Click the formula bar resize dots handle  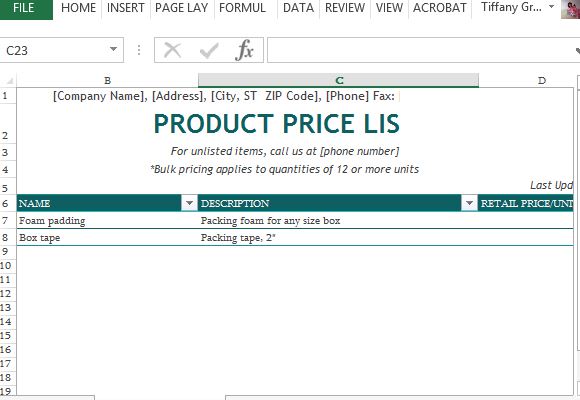coord(139,50)
